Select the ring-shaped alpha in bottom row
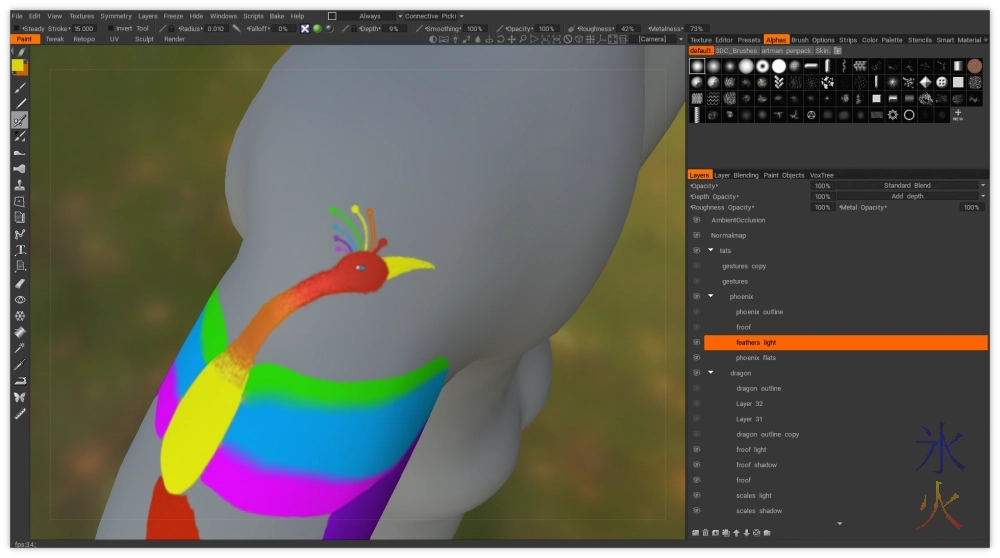This screenshot has height=558, width=1000. [909, 115]
